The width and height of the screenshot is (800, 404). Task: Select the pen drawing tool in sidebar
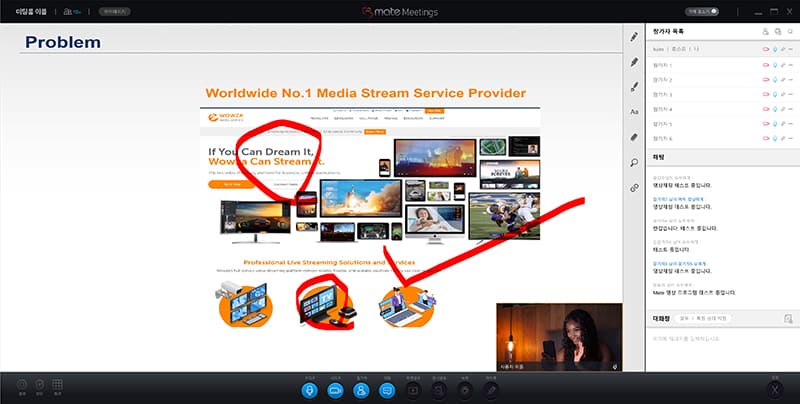coord(634,37)
